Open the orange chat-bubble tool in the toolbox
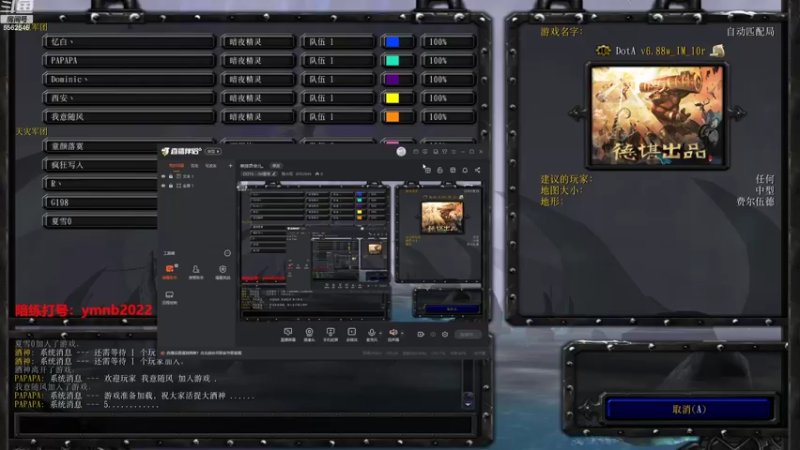 click(169, 271)
